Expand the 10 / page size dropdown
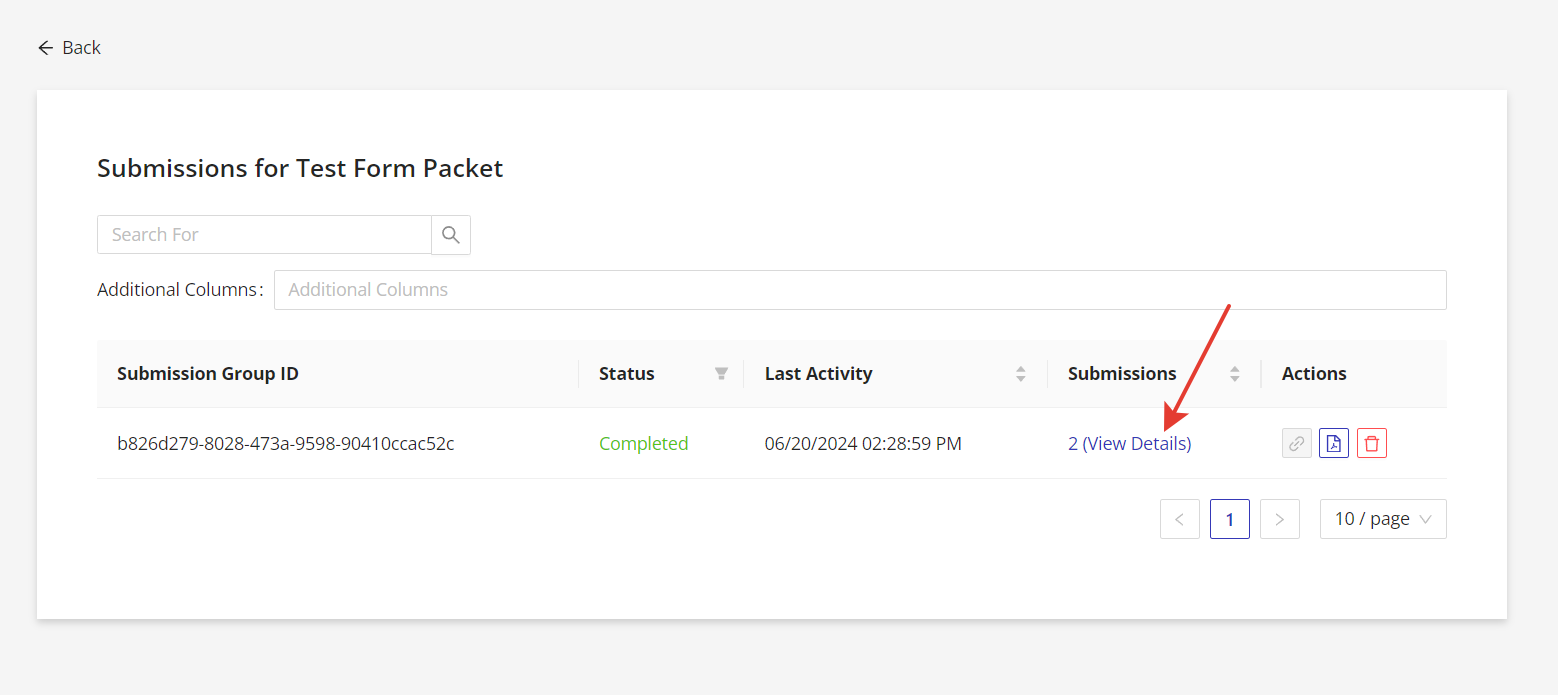The width and height of the screenshot is (1558, 695). click(1383, 519)
